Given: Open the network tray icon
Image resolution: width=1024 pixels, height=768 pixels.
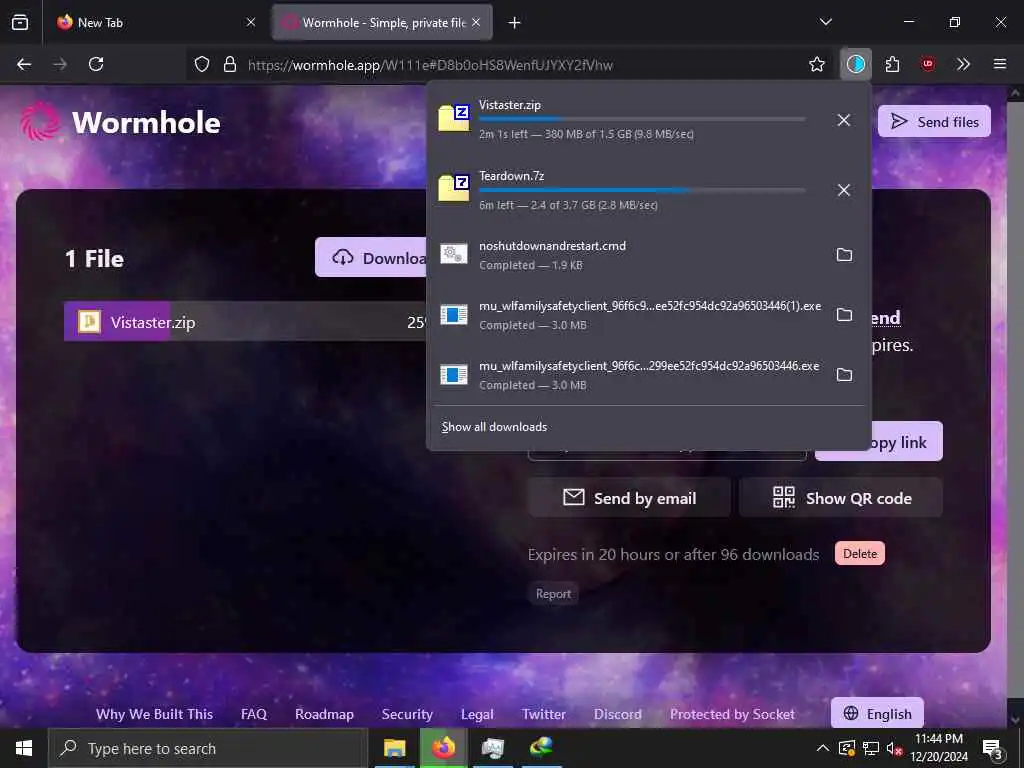Looking at the screenshot, I should [871, 748].
